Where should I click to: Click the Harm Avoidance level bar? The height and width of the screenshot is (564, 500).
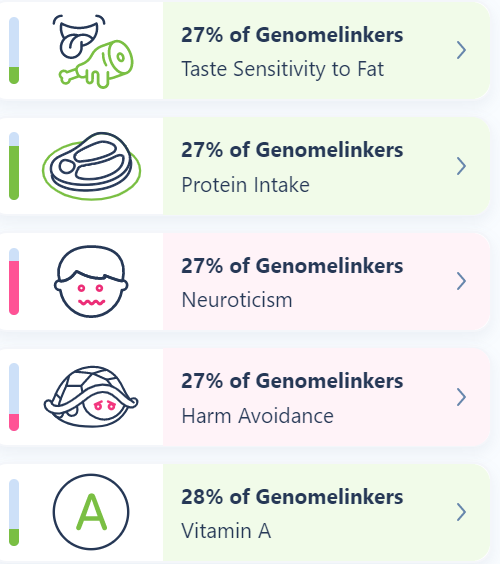point(14,397)
